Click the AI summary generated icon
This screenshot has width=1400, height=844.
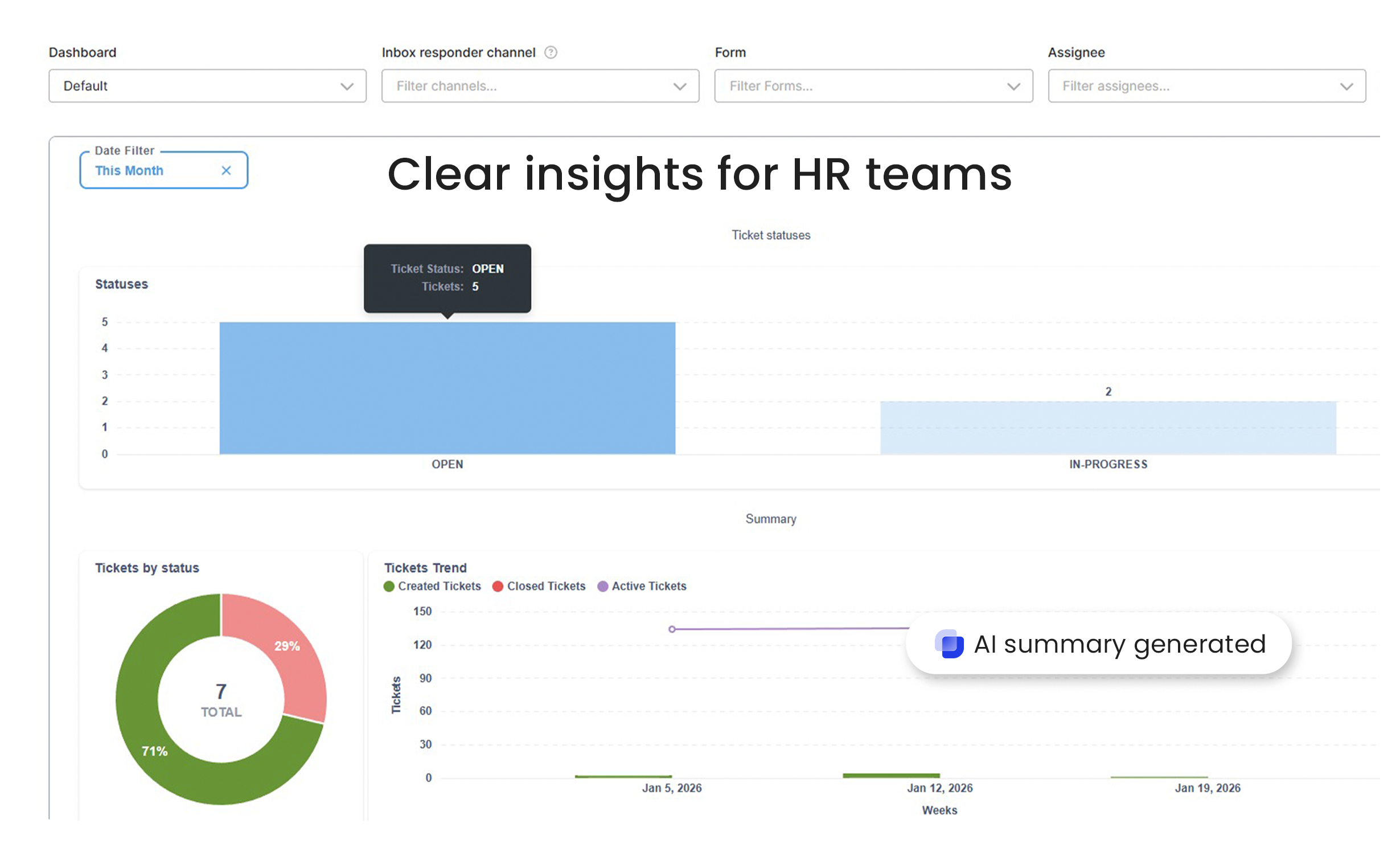click(949, 644)
